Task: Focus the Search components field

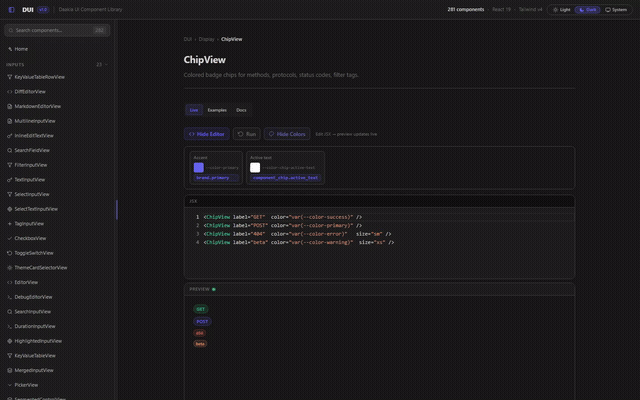Action: pos(57,30)
